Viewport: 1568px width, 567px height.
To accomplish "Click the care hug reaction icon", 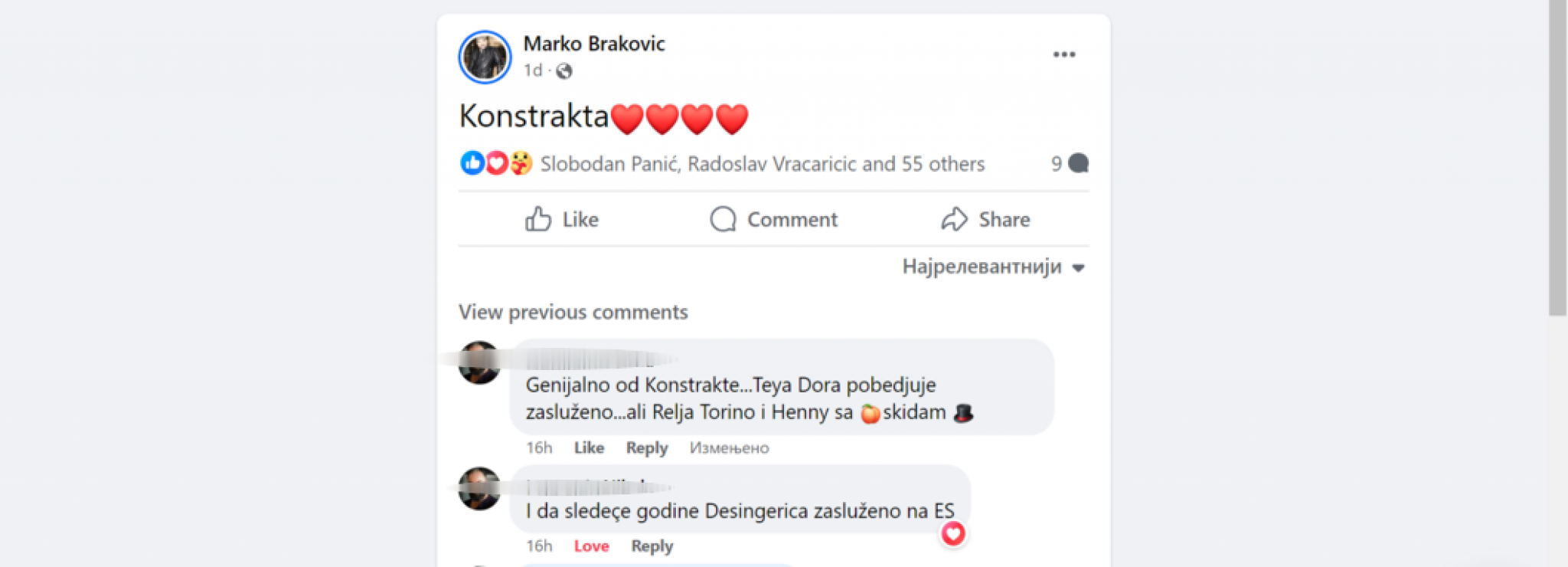I will click(521, 162).
